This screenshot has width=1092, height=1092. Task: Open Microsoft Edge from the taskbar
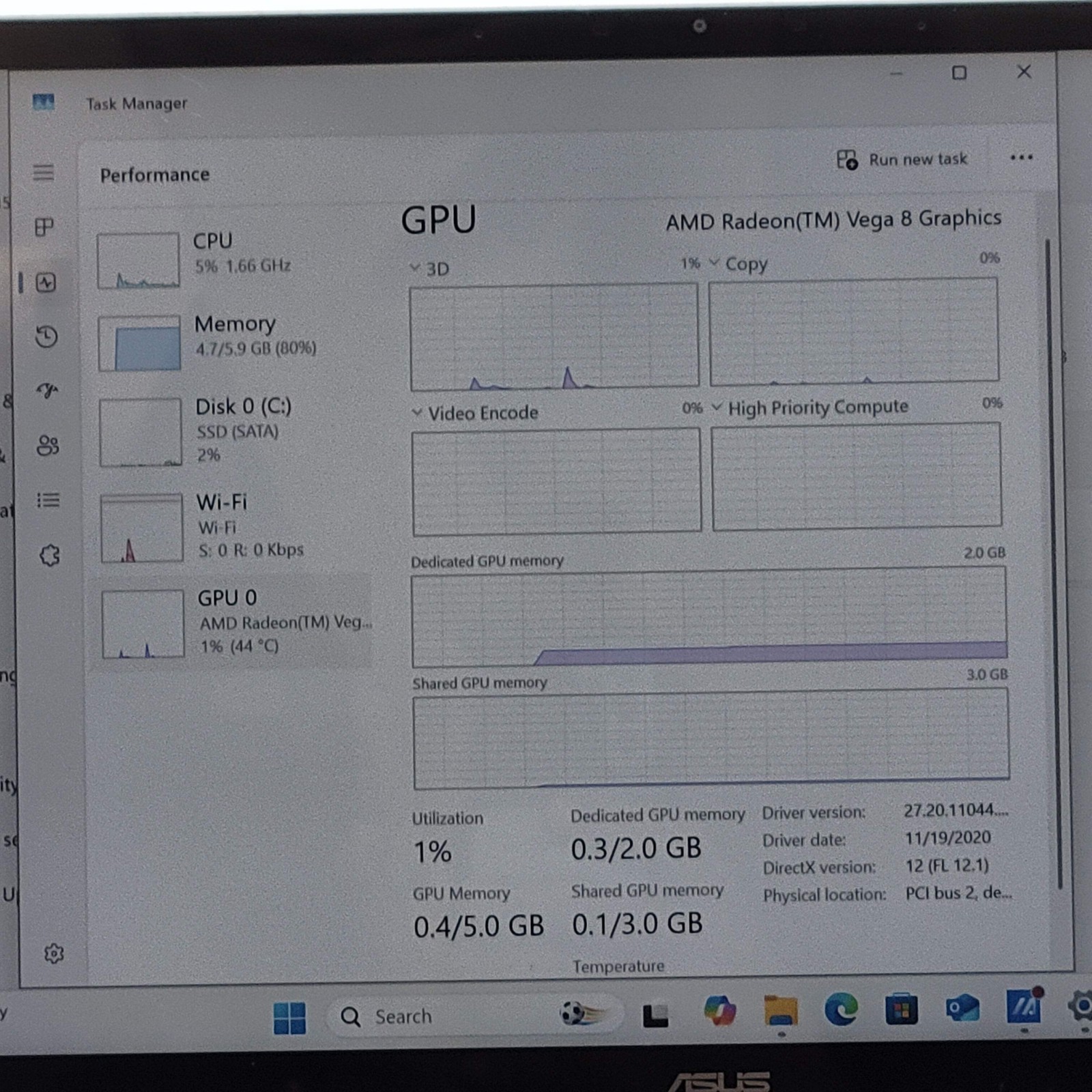(x=841, y=1009)
